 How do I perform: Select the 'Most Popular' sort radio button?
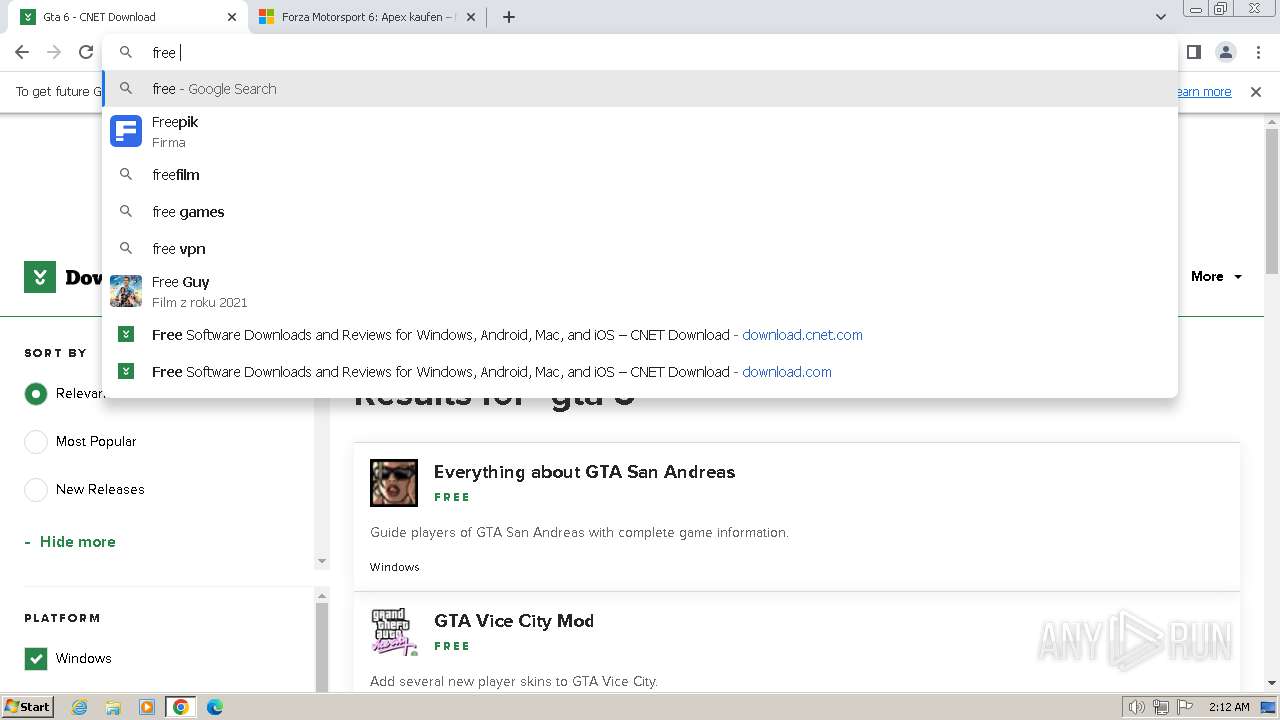coord(36,441)
